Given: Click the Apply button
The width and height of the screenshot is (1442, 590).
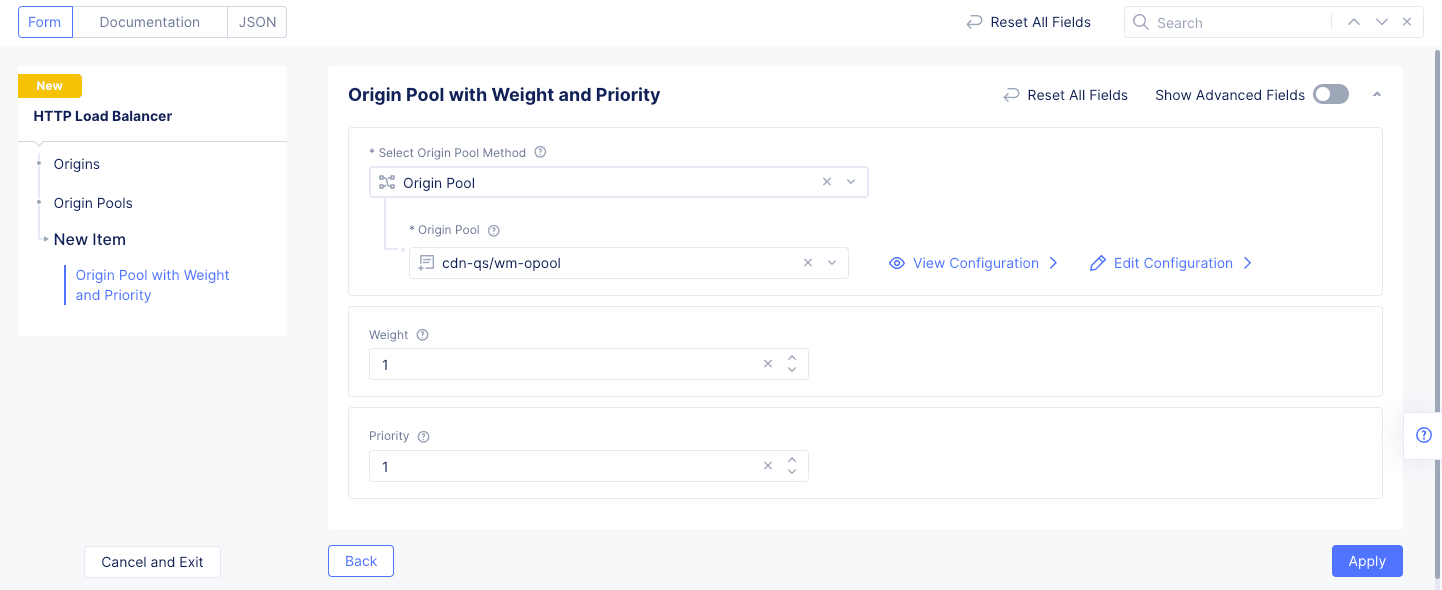Looking at the screenshot, I should coord(1367,561).
